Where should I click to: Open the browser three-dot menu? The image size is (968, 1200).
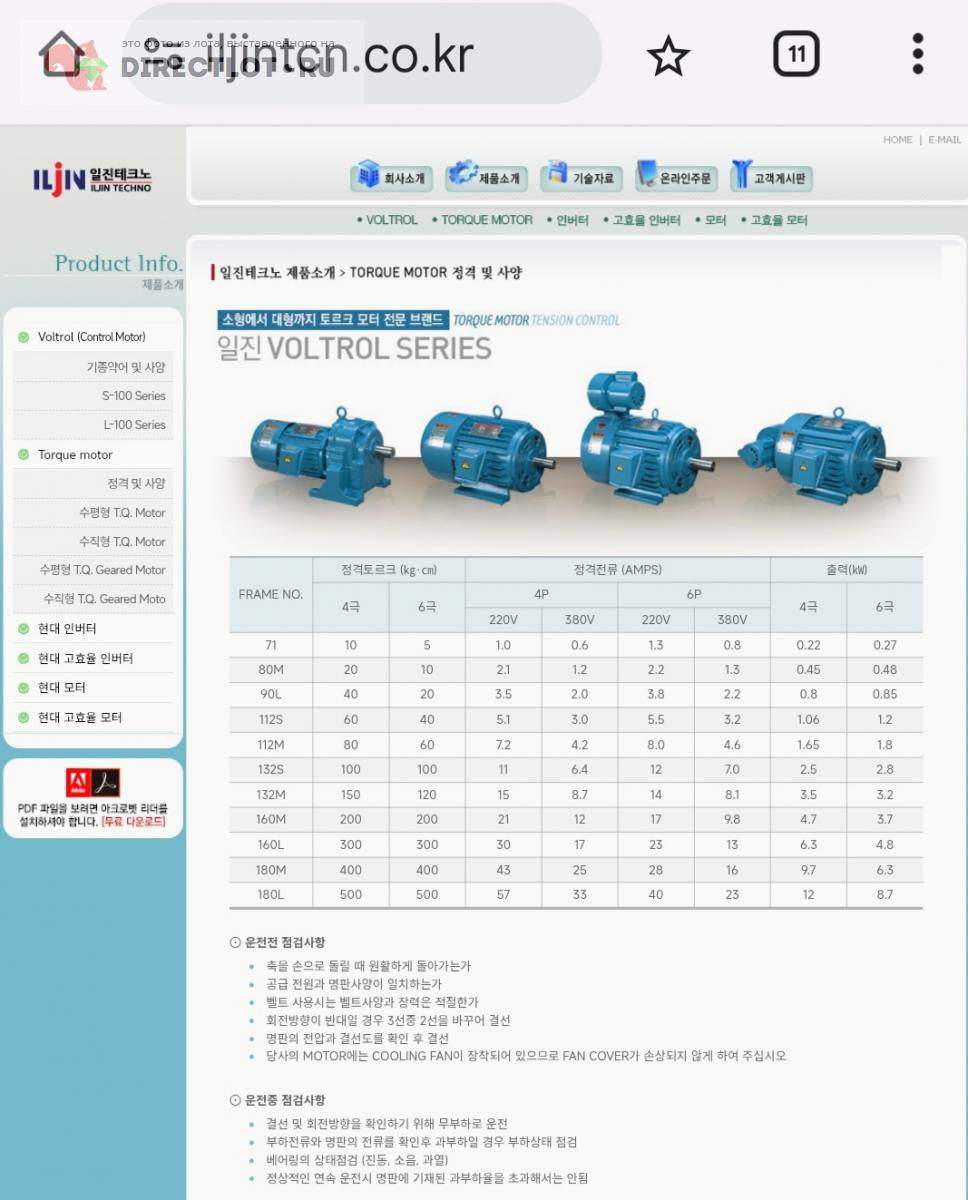coord(917,54)
